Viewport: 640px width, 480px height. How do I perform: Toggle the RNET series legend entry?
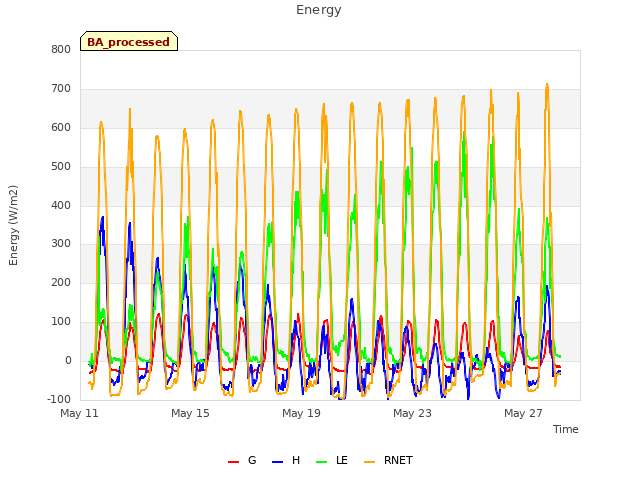388,460
